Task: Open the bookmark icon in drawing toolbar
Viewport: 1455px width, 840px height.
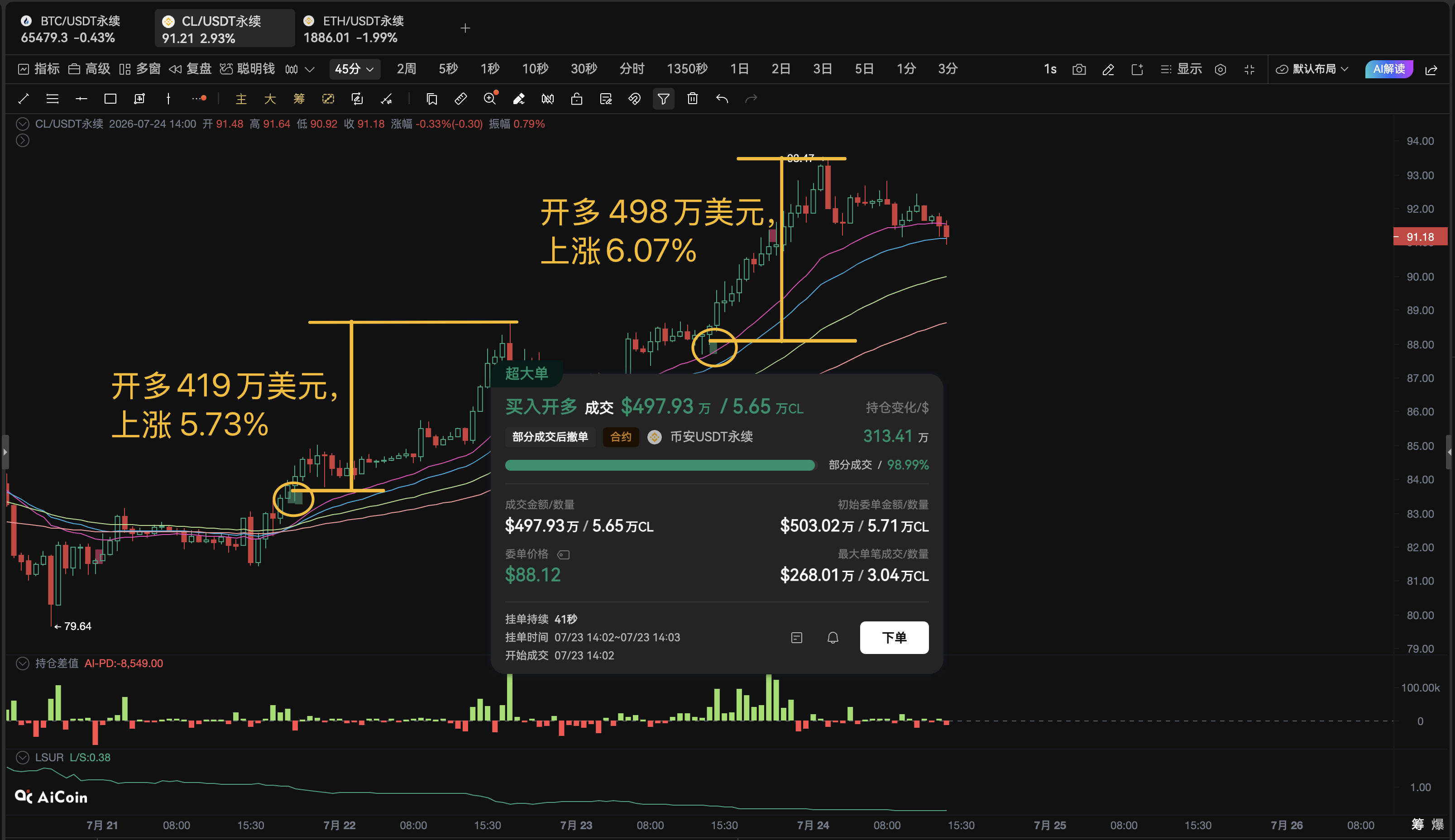Action: [x=431, y=99]
